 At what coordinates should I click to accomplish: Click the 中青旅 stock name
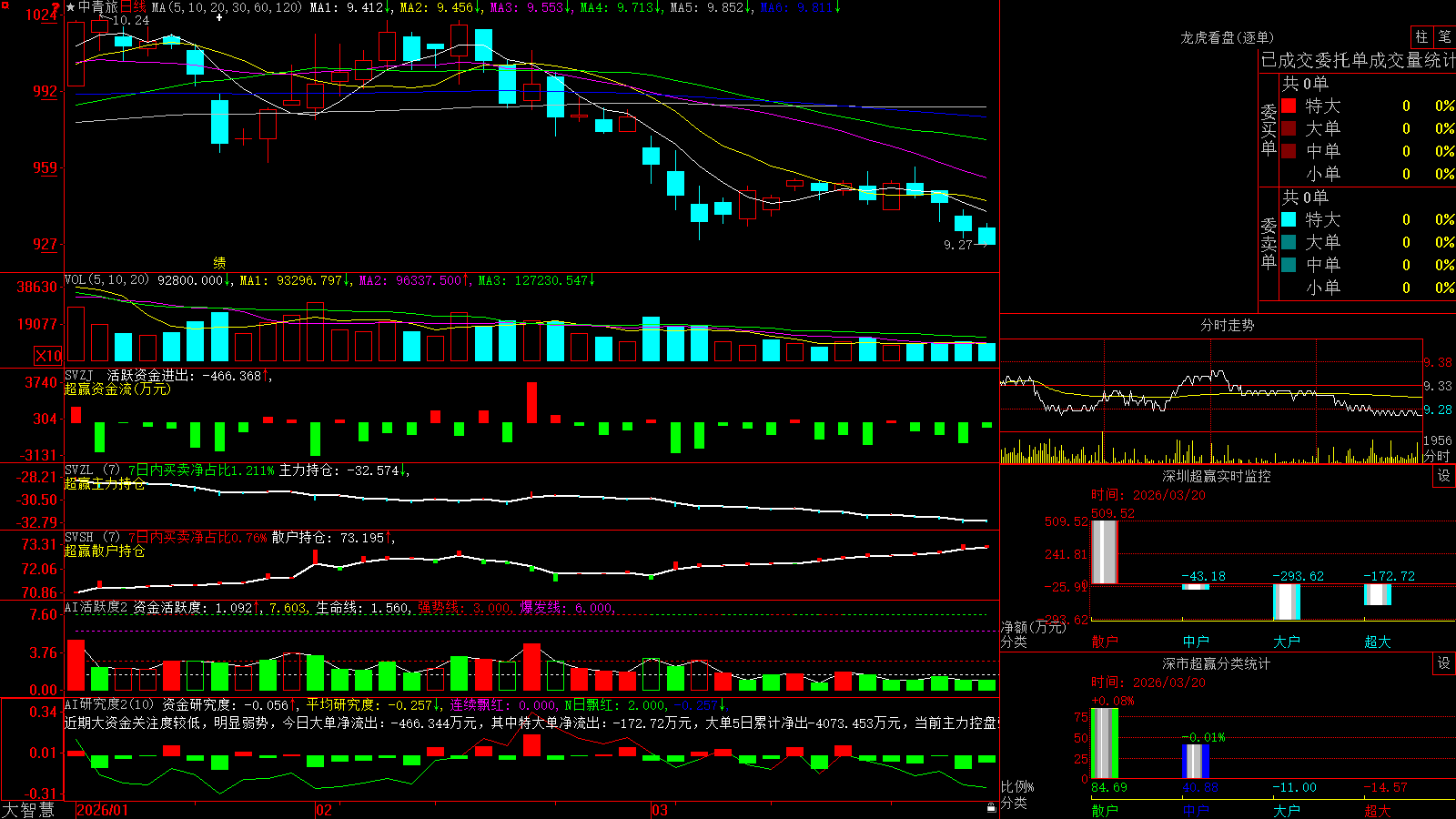[x=98, y=7]
